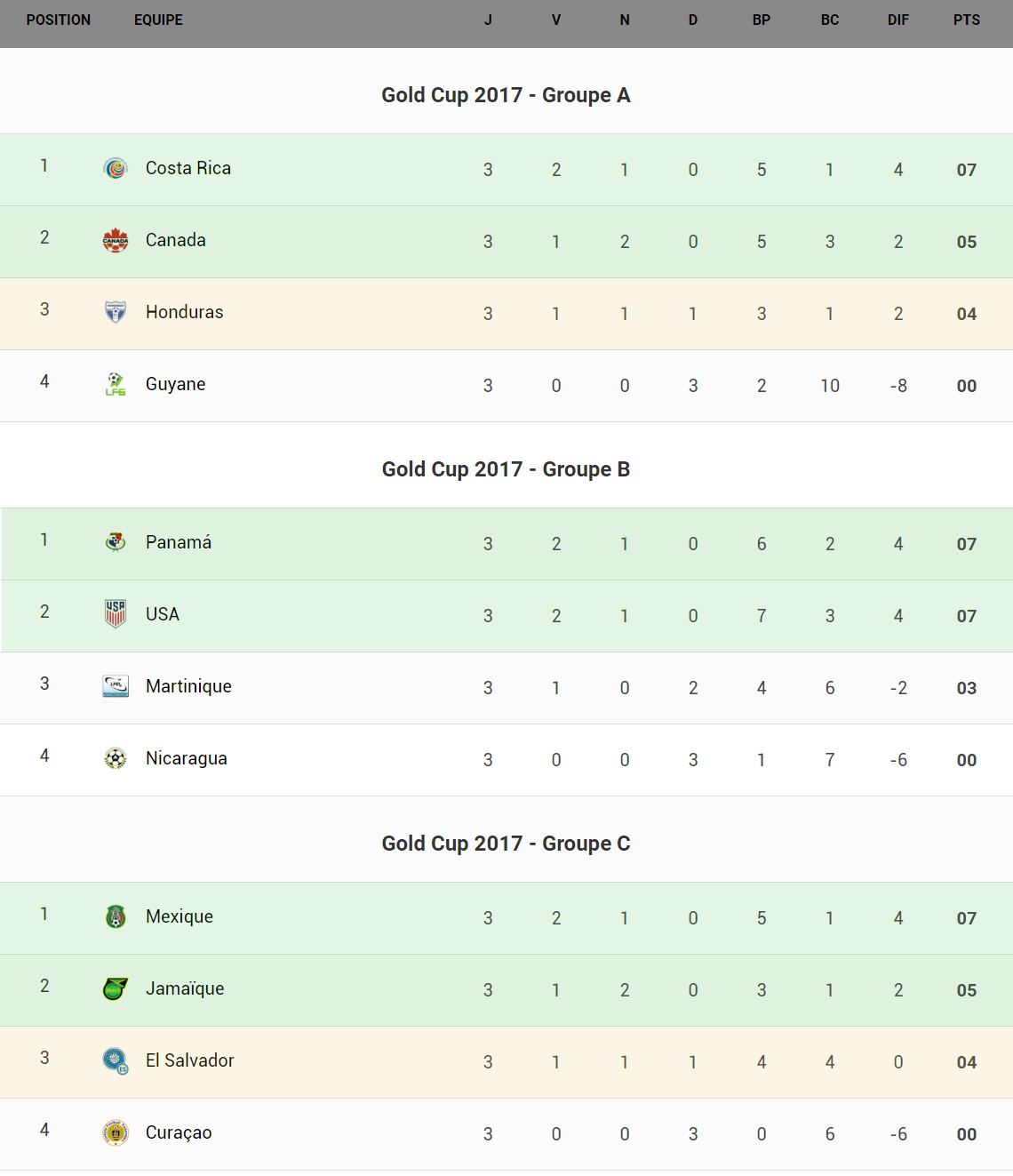Click the Costa Rica team crest
Image resolution: width=1013 pixels, height=1176 pixels.
[x=116, y=168]
